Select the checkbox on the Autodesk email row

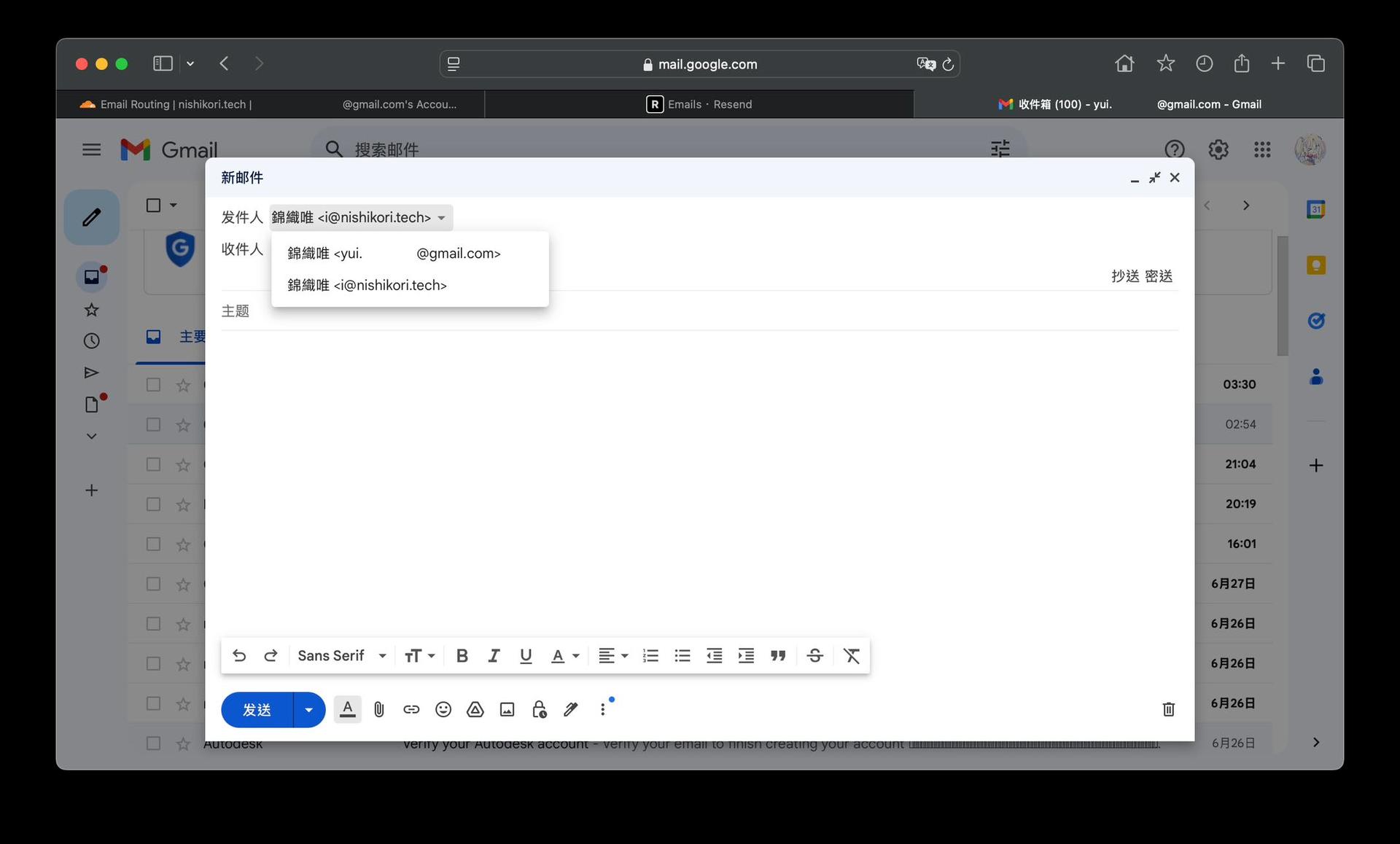(x=153, y=743)
